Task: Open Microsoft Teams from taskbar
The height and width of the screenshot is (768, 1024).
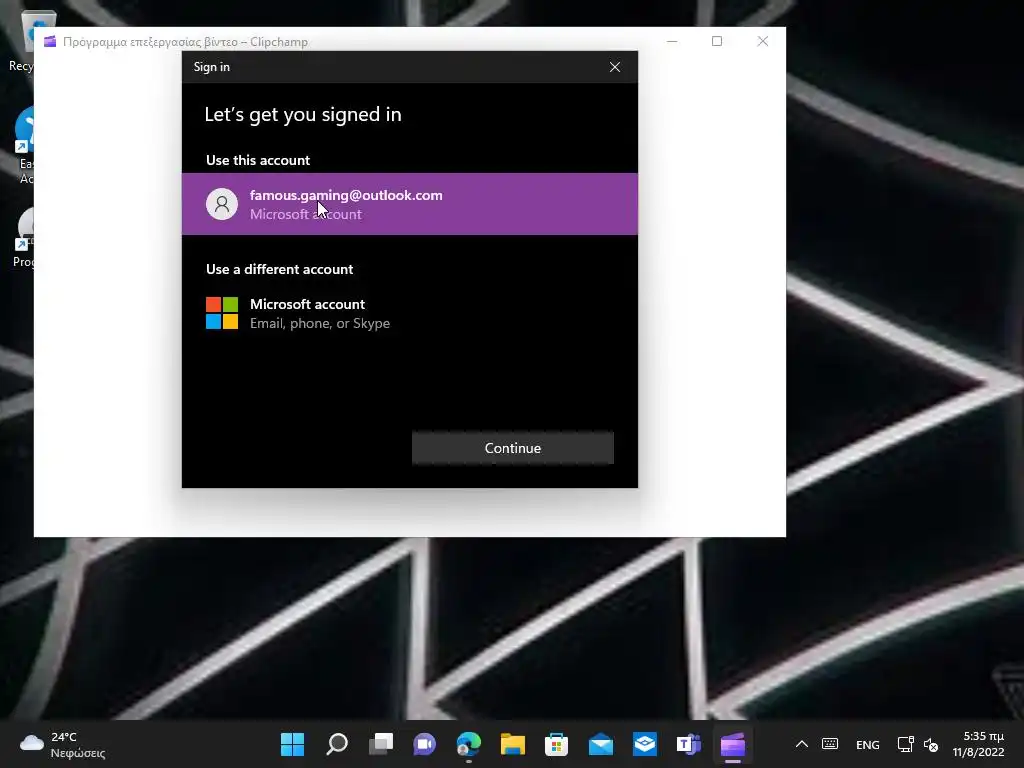Action: point(688,744)
